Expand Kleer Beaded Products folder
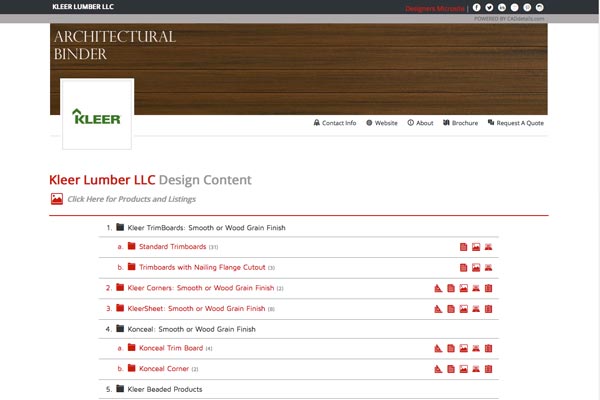 (x=120, y=389)
